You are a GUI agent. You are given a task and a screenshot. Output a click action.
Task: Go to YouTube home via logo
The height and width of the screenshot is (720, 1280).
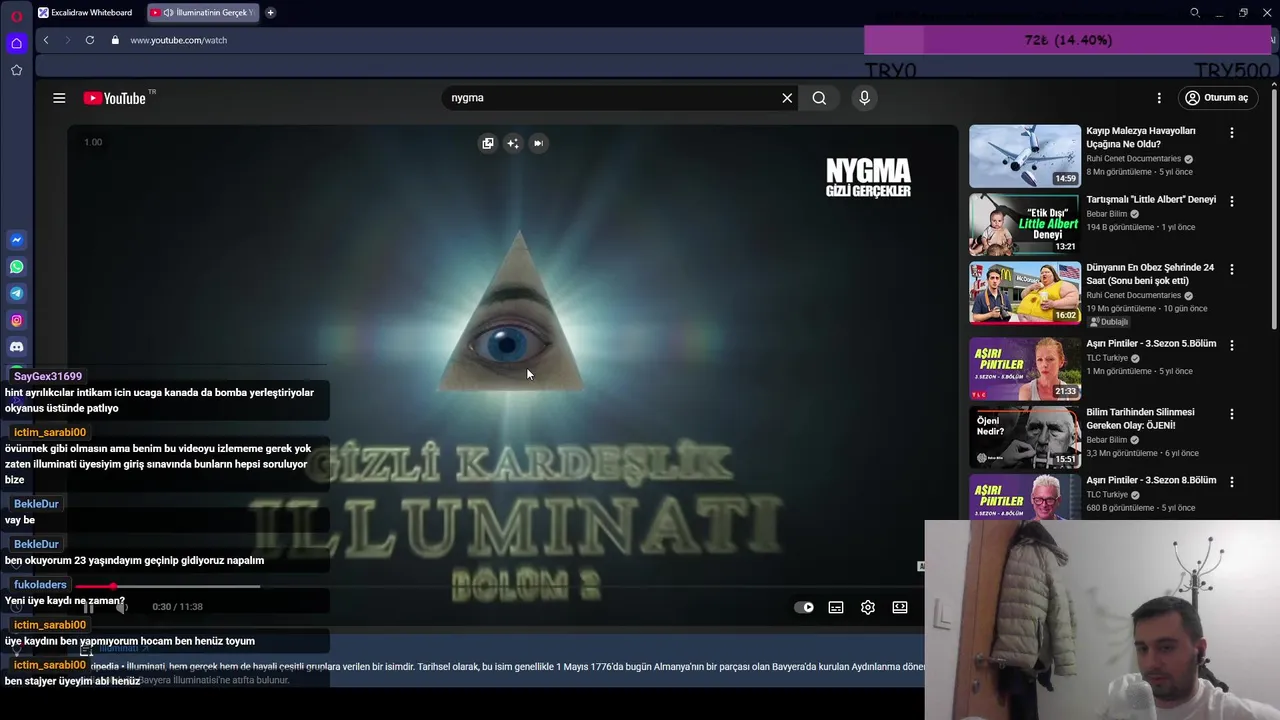click(115, 98)
